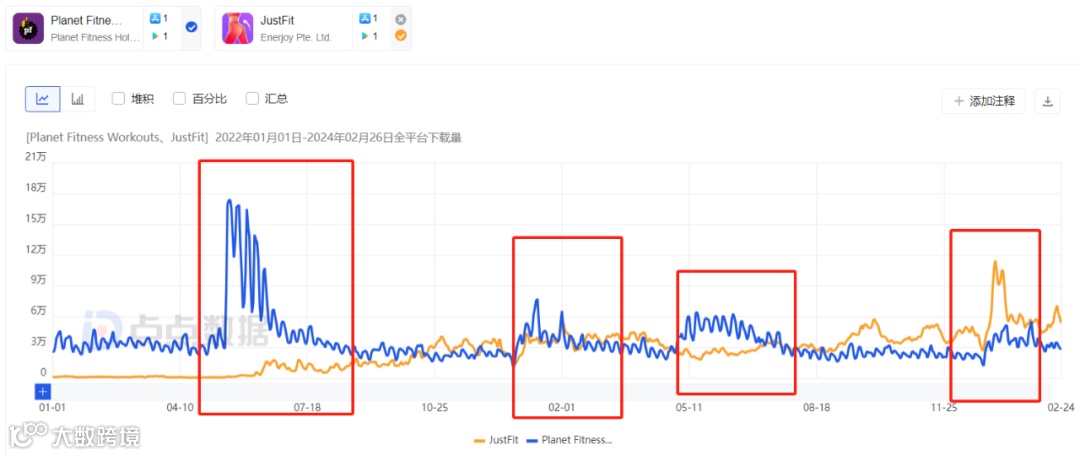Switch to the bar chart view icon
The image size is (1080, 456).
(78, 99)
